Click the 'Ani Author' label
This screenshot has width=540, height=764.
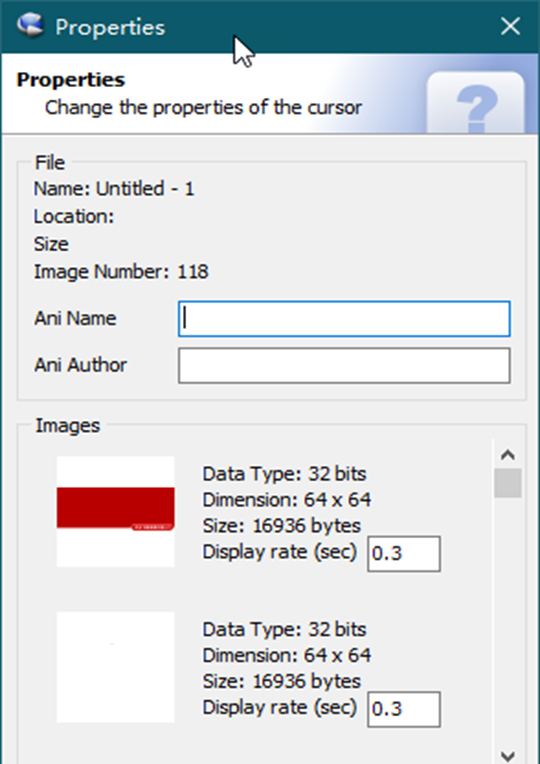[x=80, y=365]
